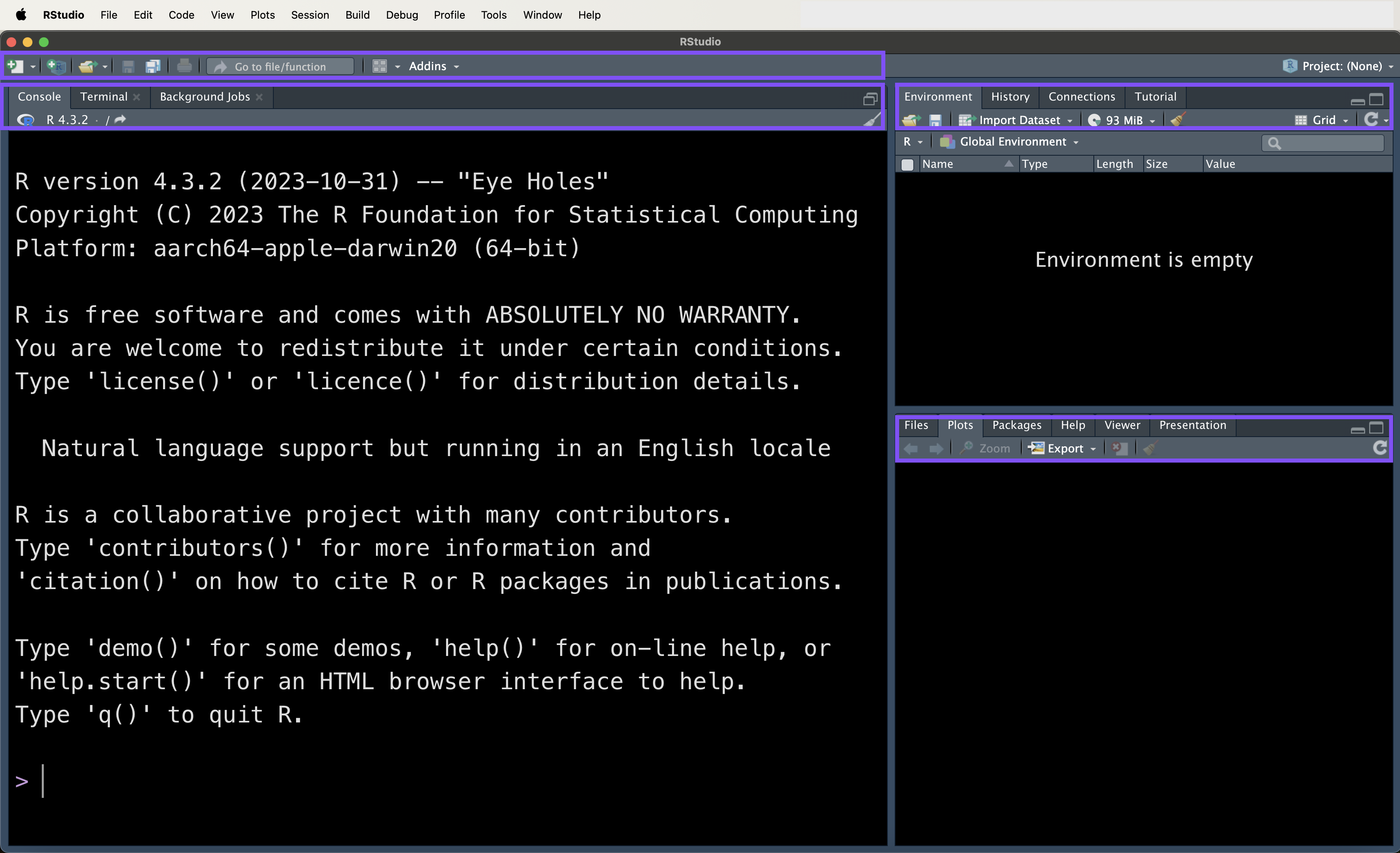
Task: Open the 93 MiB memory usage dropdown
Action: point(1122,120)
